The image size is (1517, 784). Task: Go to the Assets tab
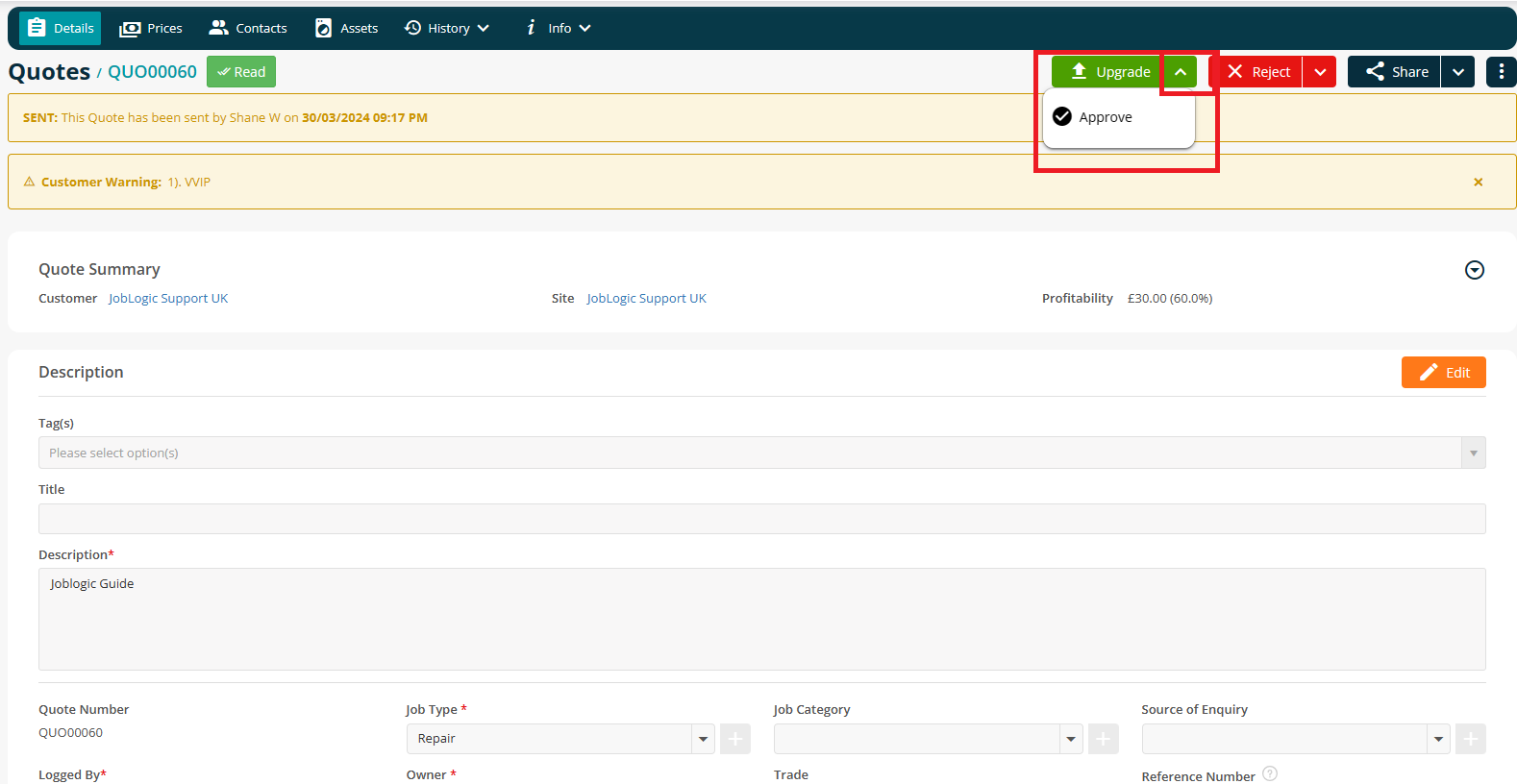[347, 28]
